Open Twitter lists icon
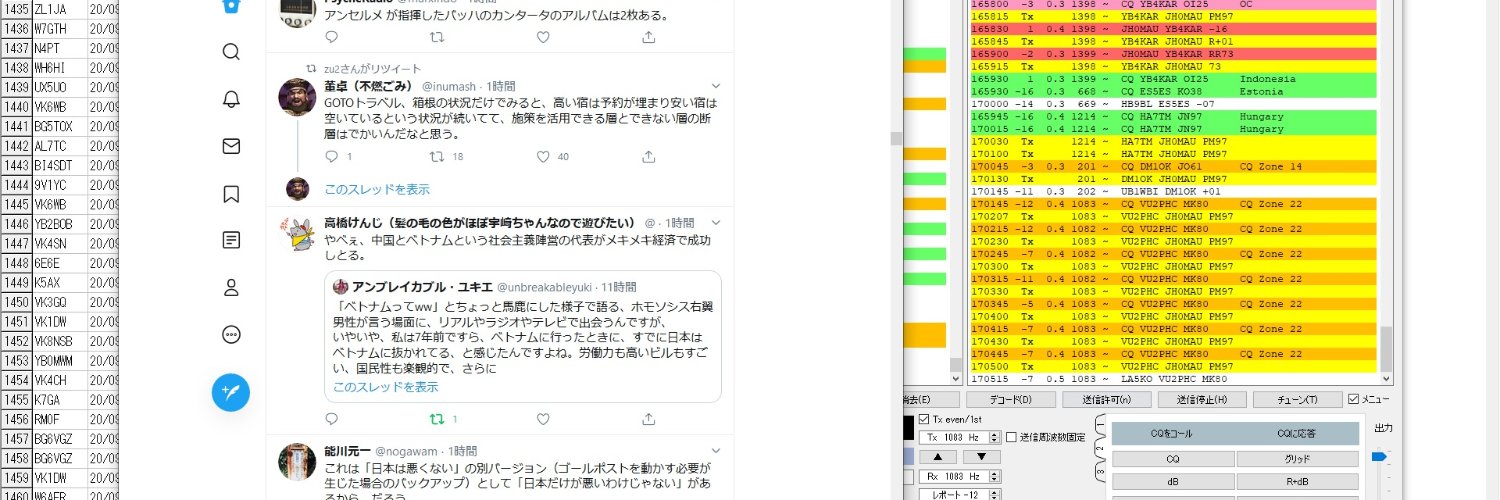Viewport: 1500px width, 500px height. [231, 240]
